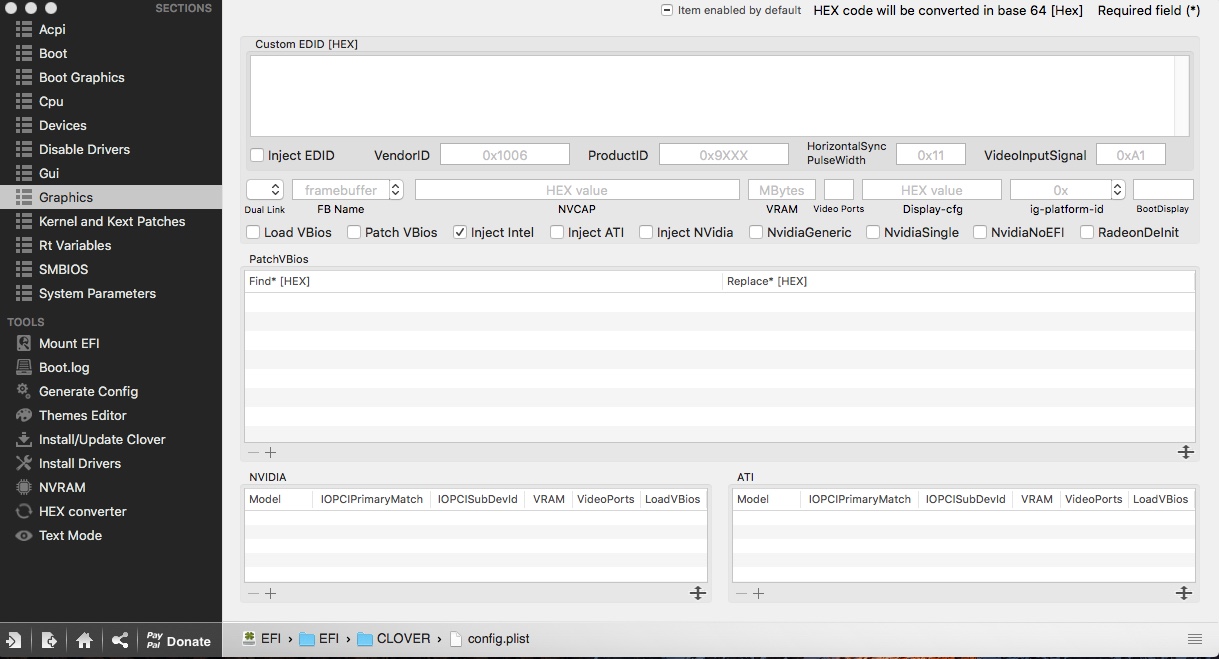1219x659 pixels.
Task: Open the ig-platform-id dropdown list
Action: [x=1118, y=190]
